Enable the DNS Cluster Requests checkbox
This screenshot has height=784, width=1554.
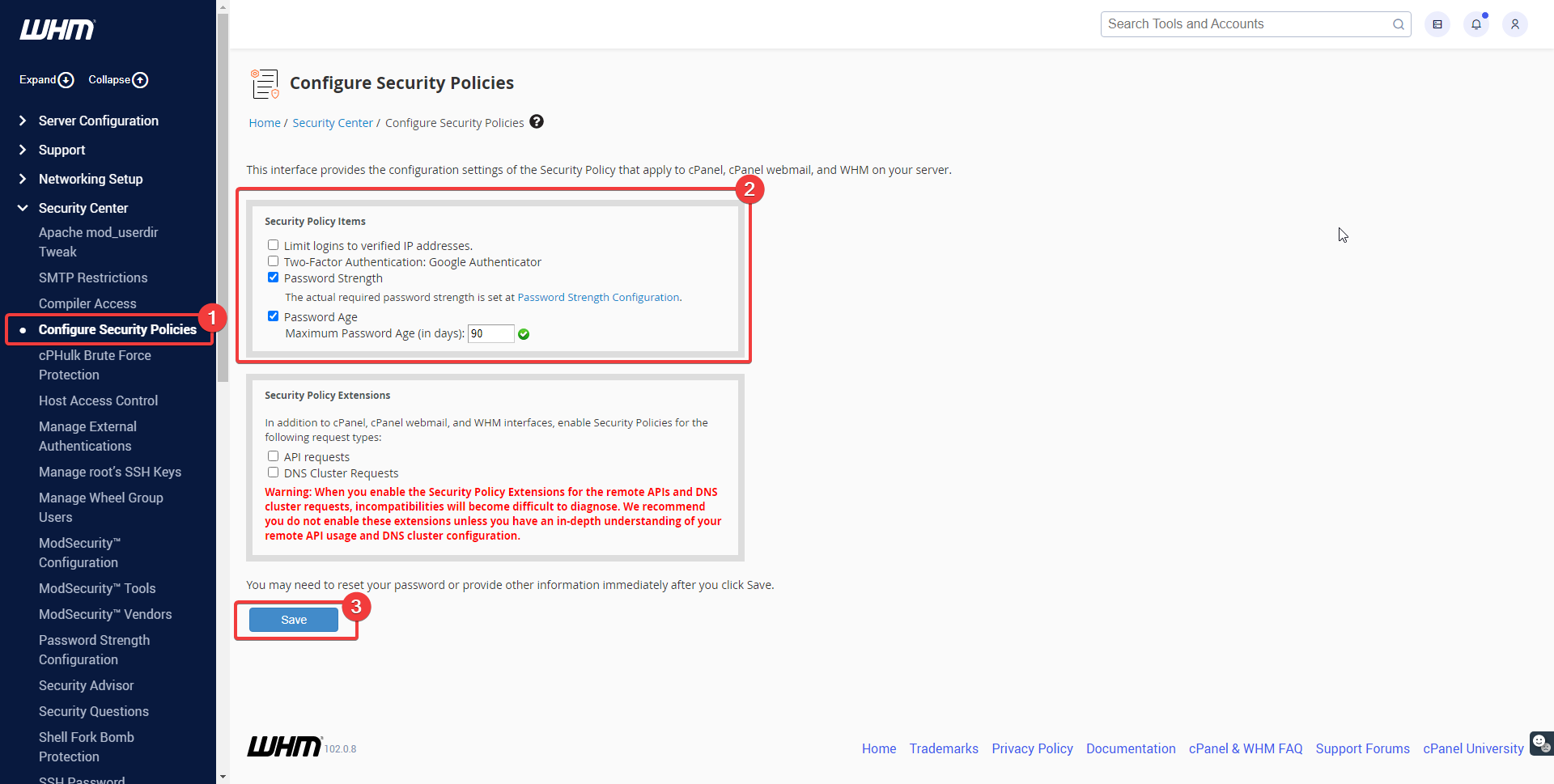pyautogui.click(x=274, y=473)
